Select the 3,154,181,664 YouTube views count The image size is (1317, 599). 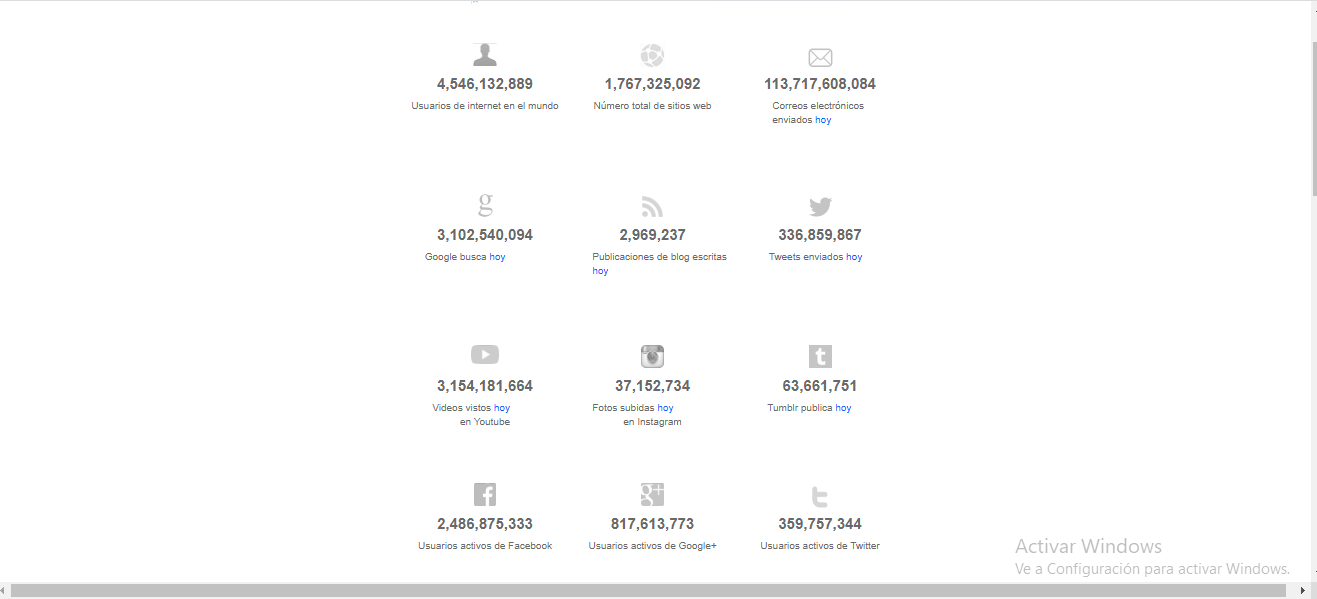(485, 386)
